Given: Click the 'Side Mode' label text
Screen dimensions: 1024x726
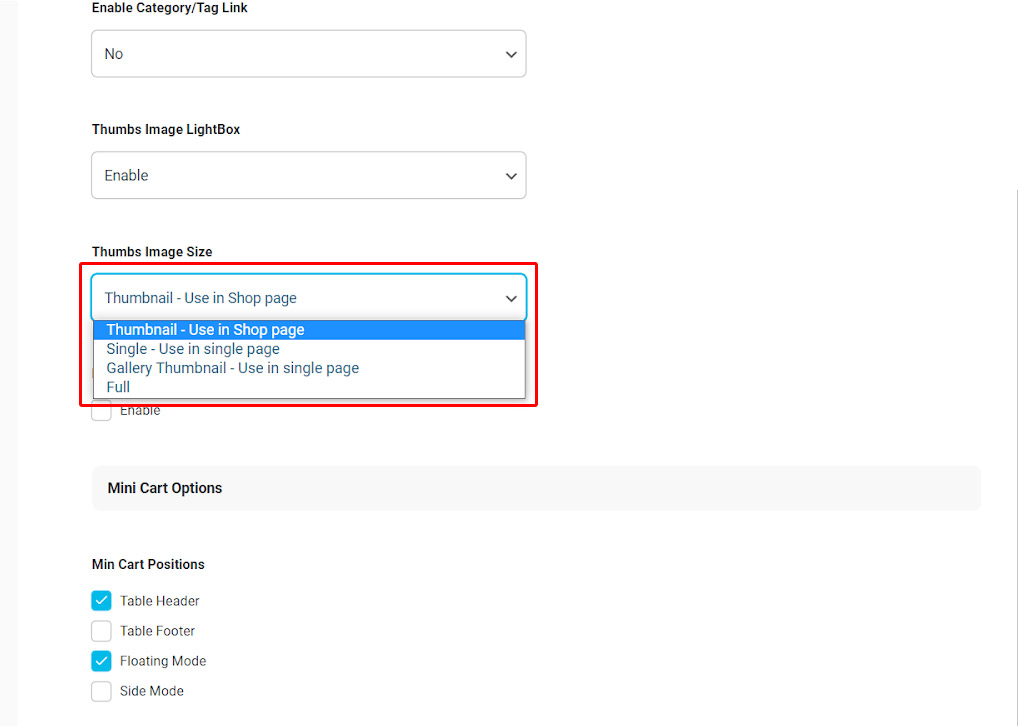Looking at the screenshot, I should pos(152,691).
